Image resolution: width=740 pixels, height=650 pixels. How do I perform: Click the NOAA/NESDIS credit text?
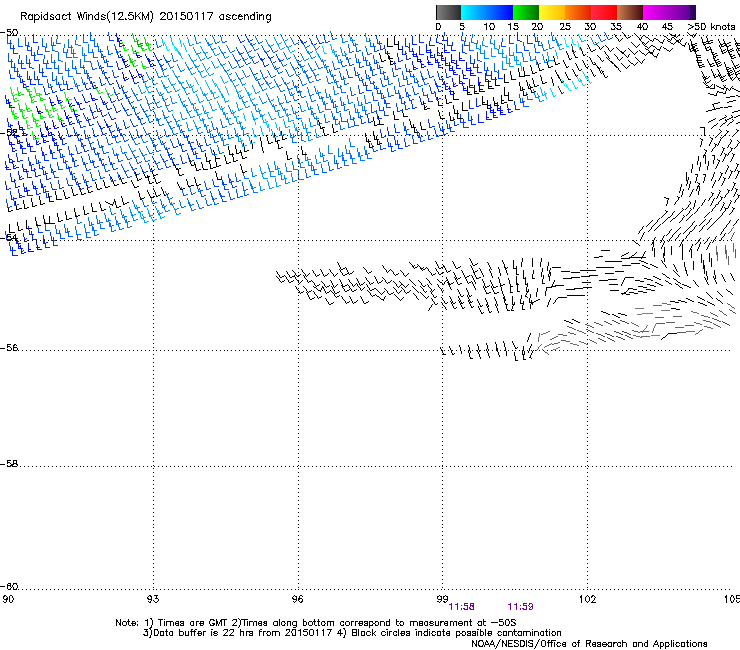pos(589,644)
